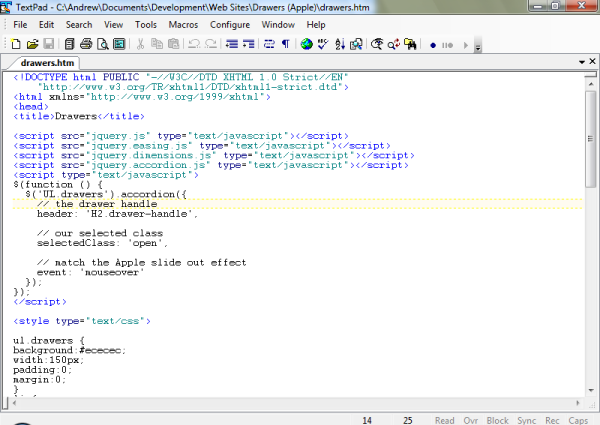Click the "event: 'mouseover'" code line
Screen dimensions: 600x425
click(x=90, y=272)
